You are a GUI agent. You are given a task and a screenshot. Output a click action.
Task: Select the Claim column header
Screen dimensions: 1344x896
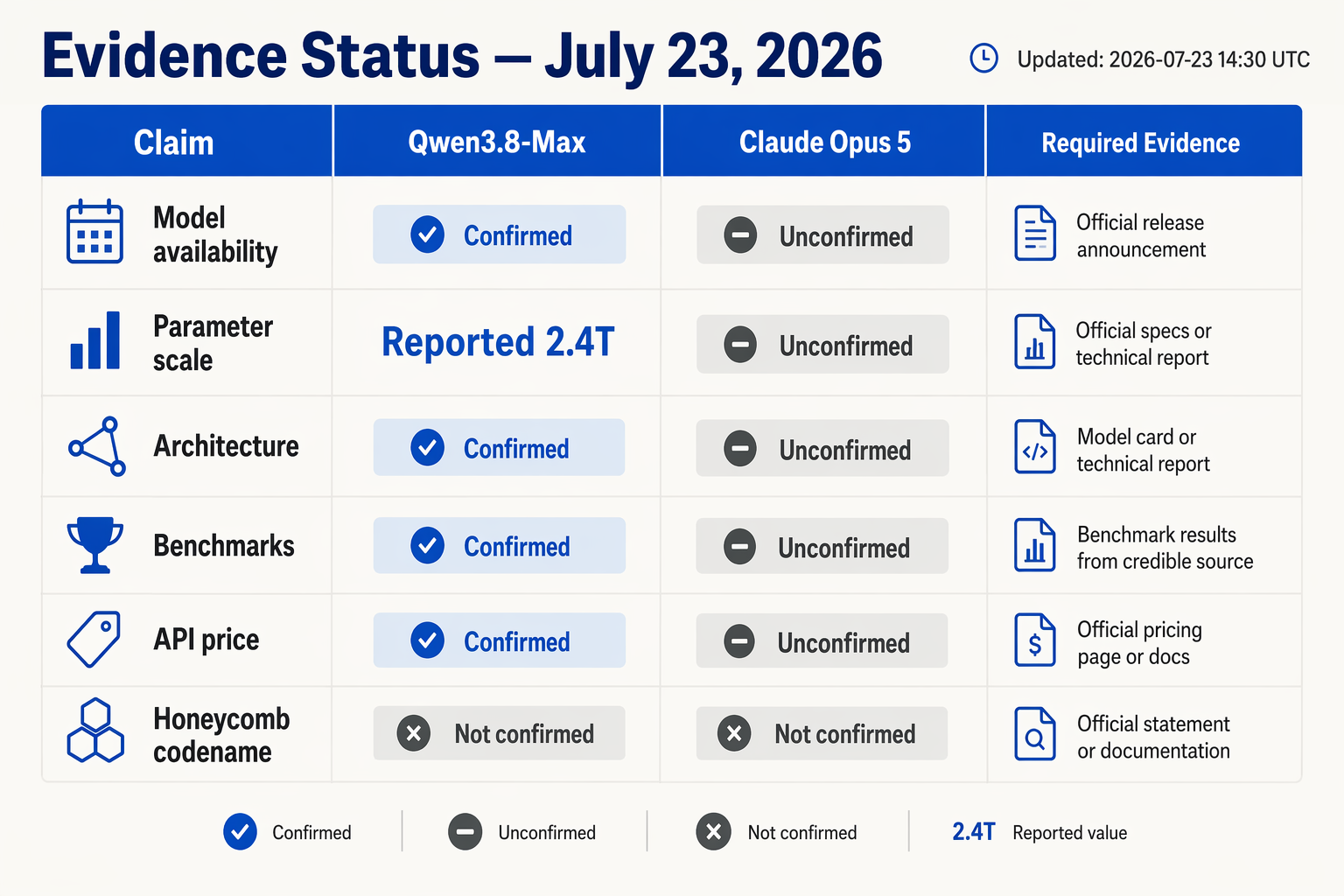(x=187, y=141)
